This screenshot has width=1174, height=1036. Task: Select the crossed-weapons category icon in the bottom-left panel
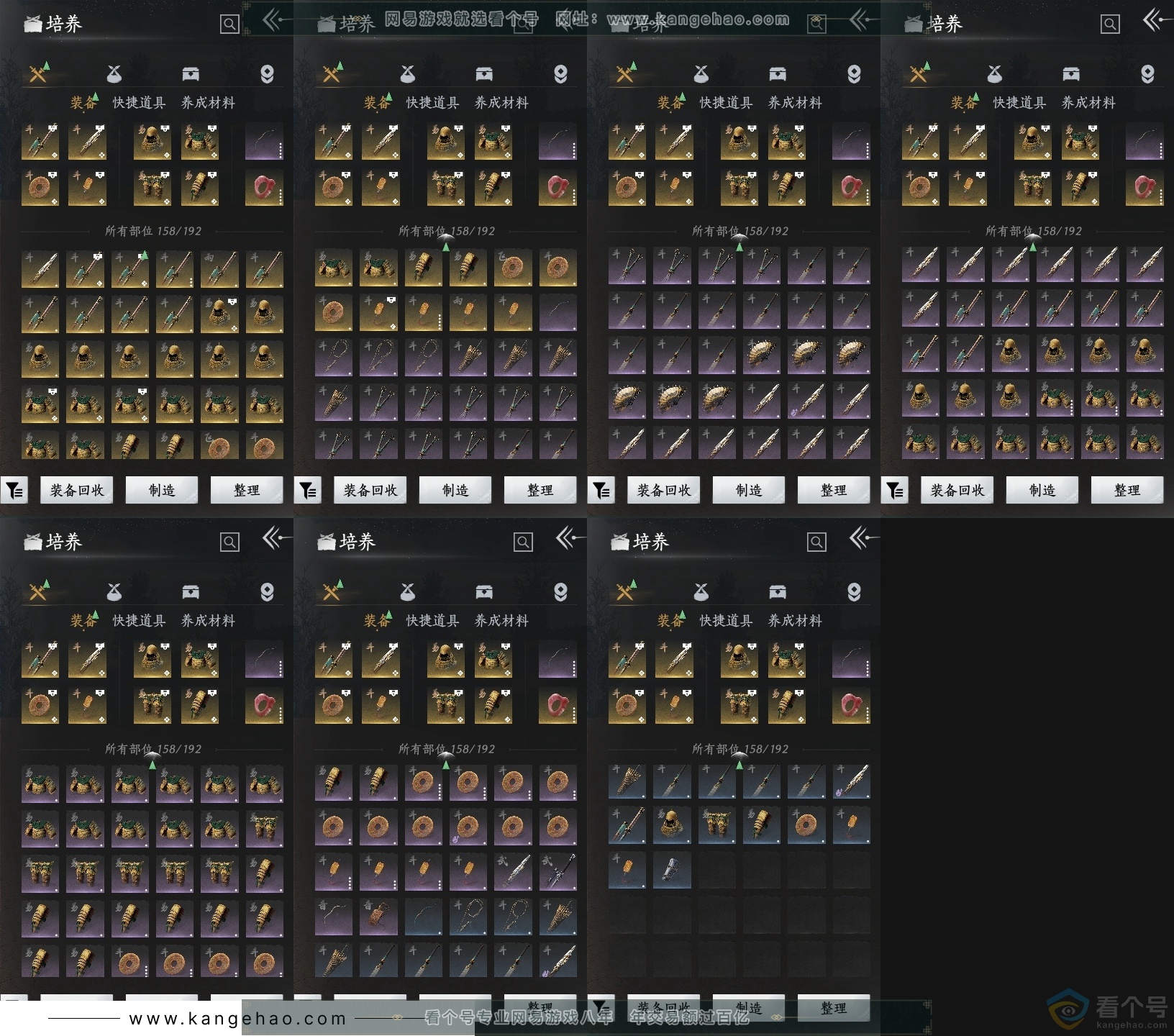pyautogui.click(x=39, y=591)
